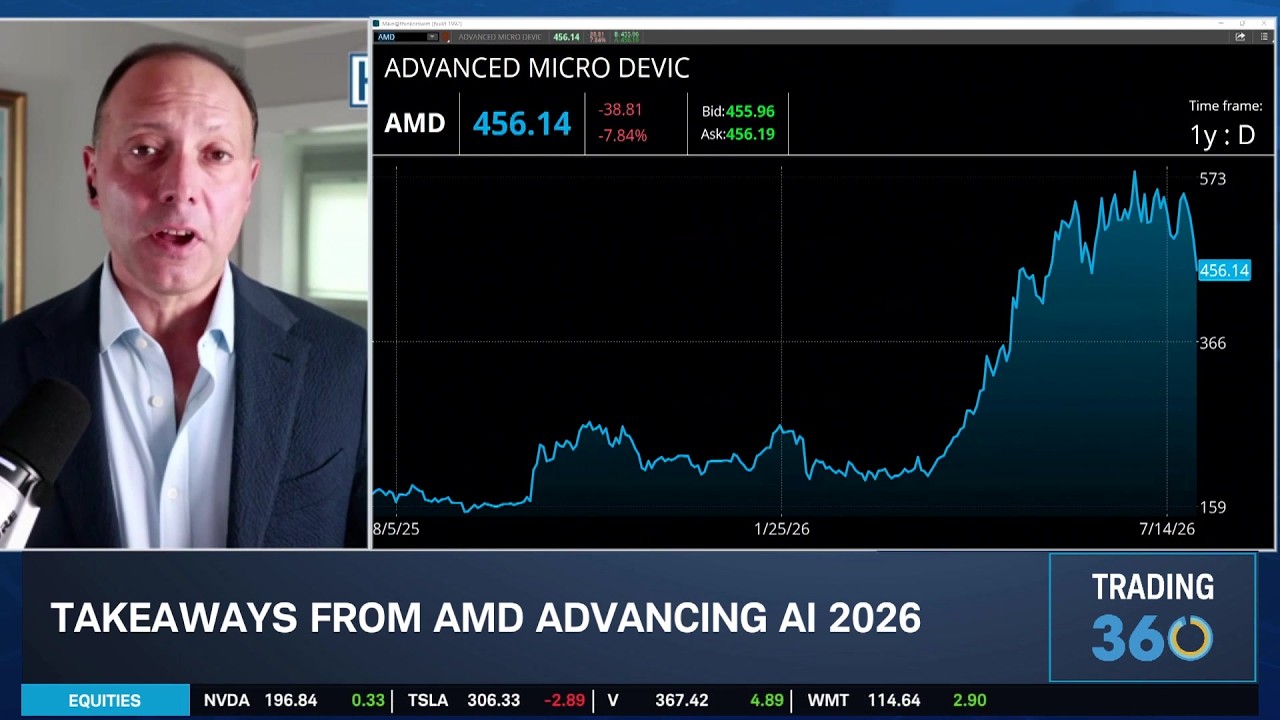Image resolution: width=1280 pixels, height=720 pixels.
Task: Click the 456.14 last price in top toolbar
Action: click(566, 37)
